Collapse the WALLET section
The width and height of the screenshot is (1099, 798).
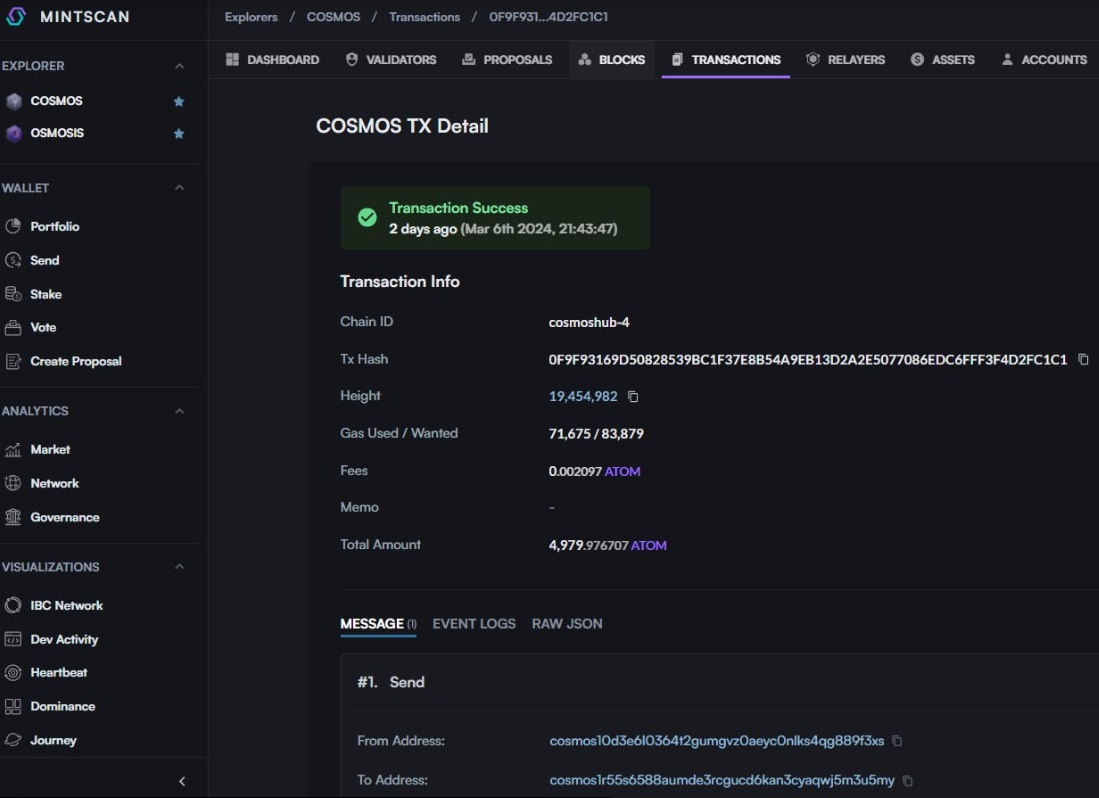[x=179, y=188]
